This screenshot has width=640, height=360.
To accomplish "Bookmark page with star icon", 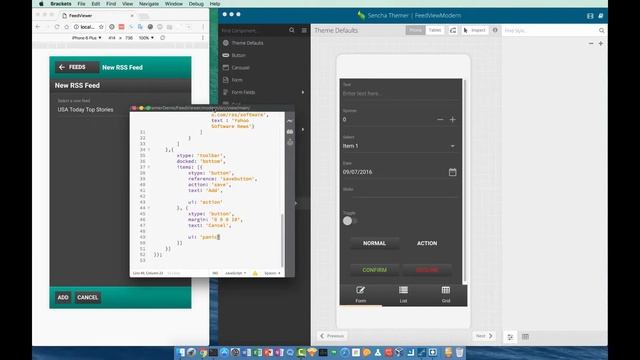I will pyautogui.click(x=101, y=27).
